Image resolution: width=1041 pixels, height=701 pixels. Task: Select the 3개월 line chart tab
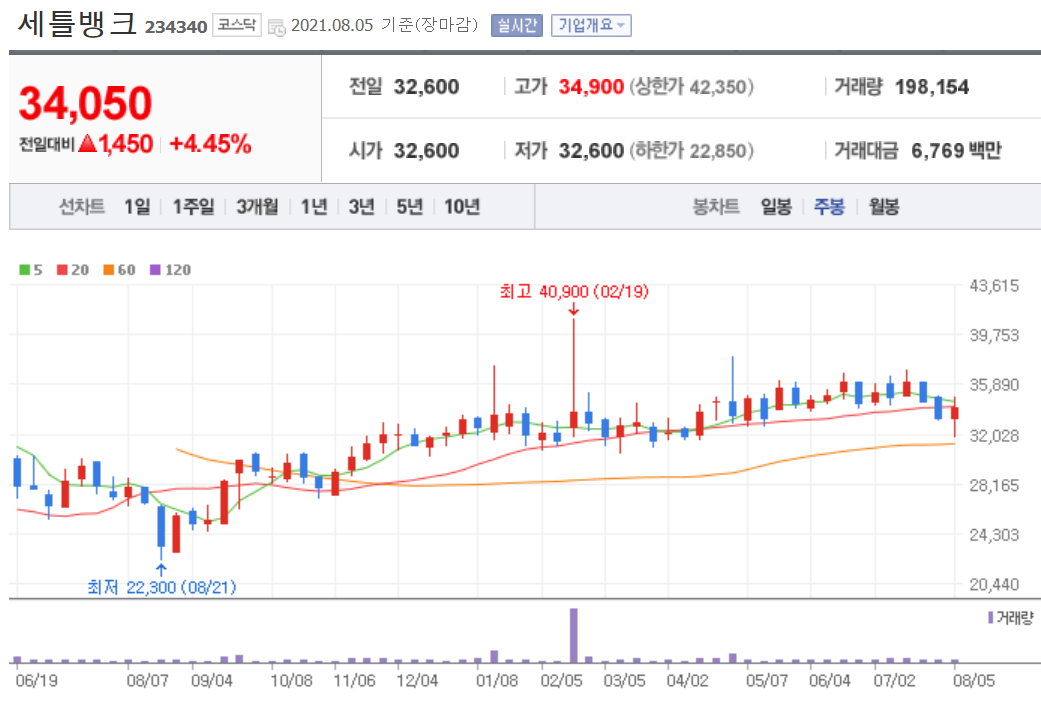[258, 207]
